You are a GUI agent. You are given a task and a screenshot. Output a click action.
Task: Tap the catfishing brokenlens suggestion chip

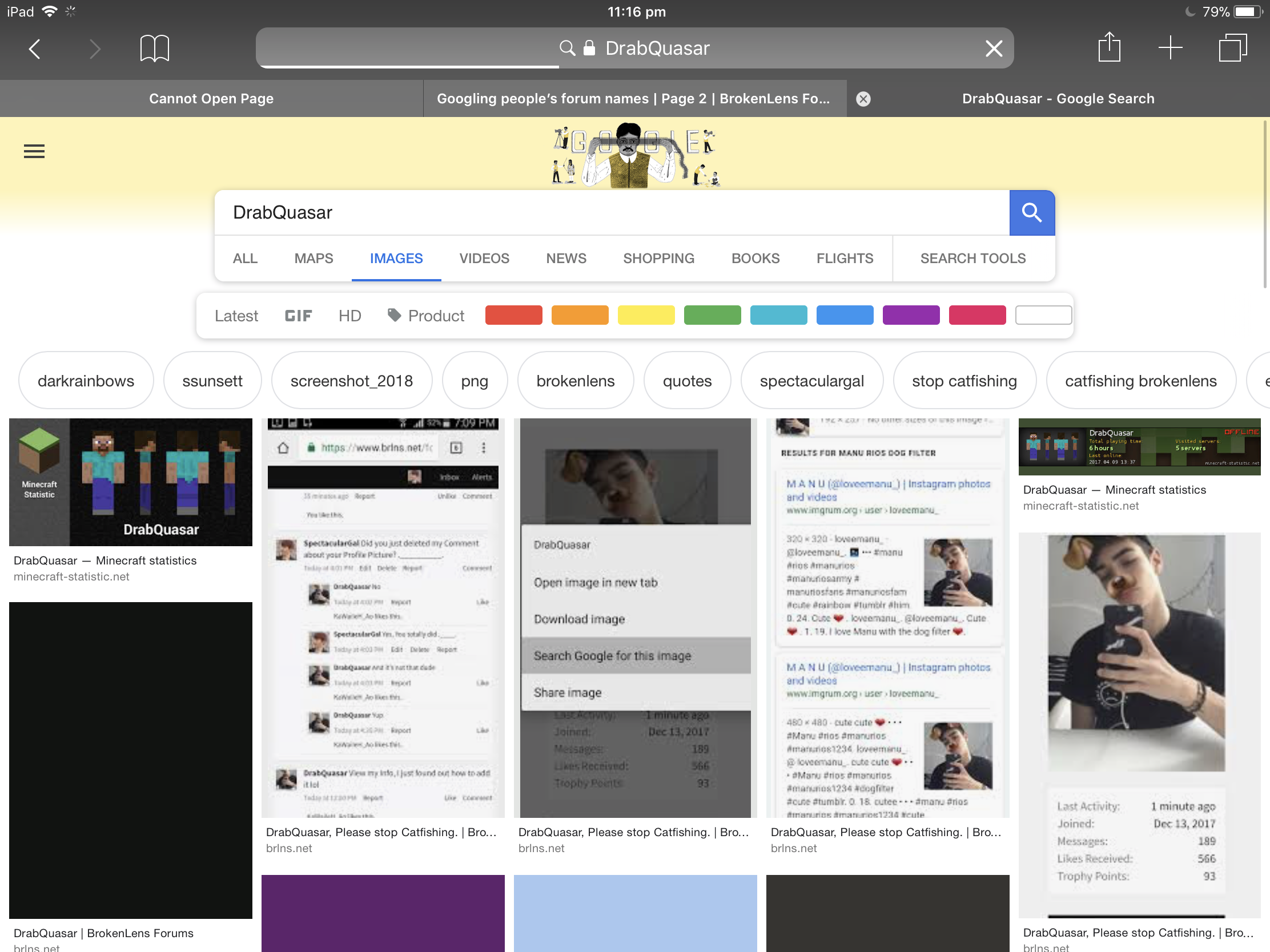click(x=1141, y=381)
